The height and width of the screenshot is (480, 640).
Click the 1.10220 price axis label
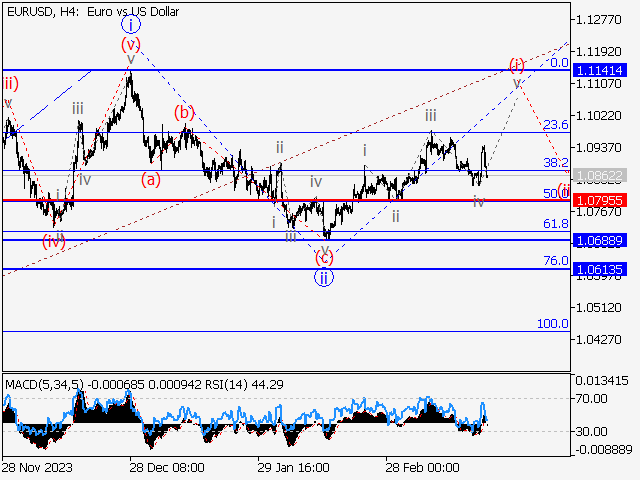(x=598, y=116)
